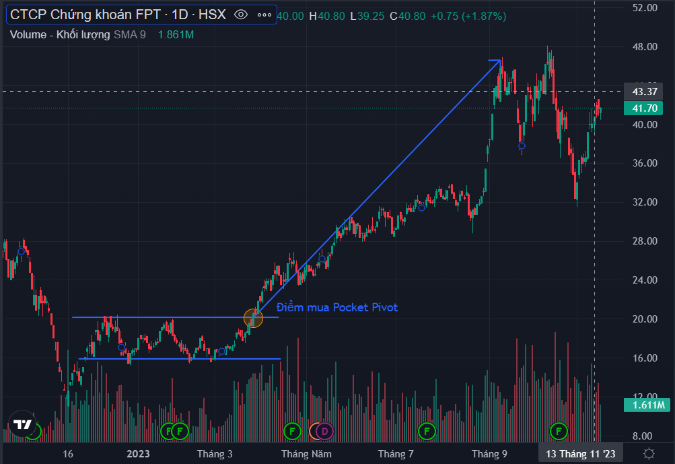Screen dimensions: 675x464
Task: Open the F event marker below Tháng Năm
Action: [292, 431]
